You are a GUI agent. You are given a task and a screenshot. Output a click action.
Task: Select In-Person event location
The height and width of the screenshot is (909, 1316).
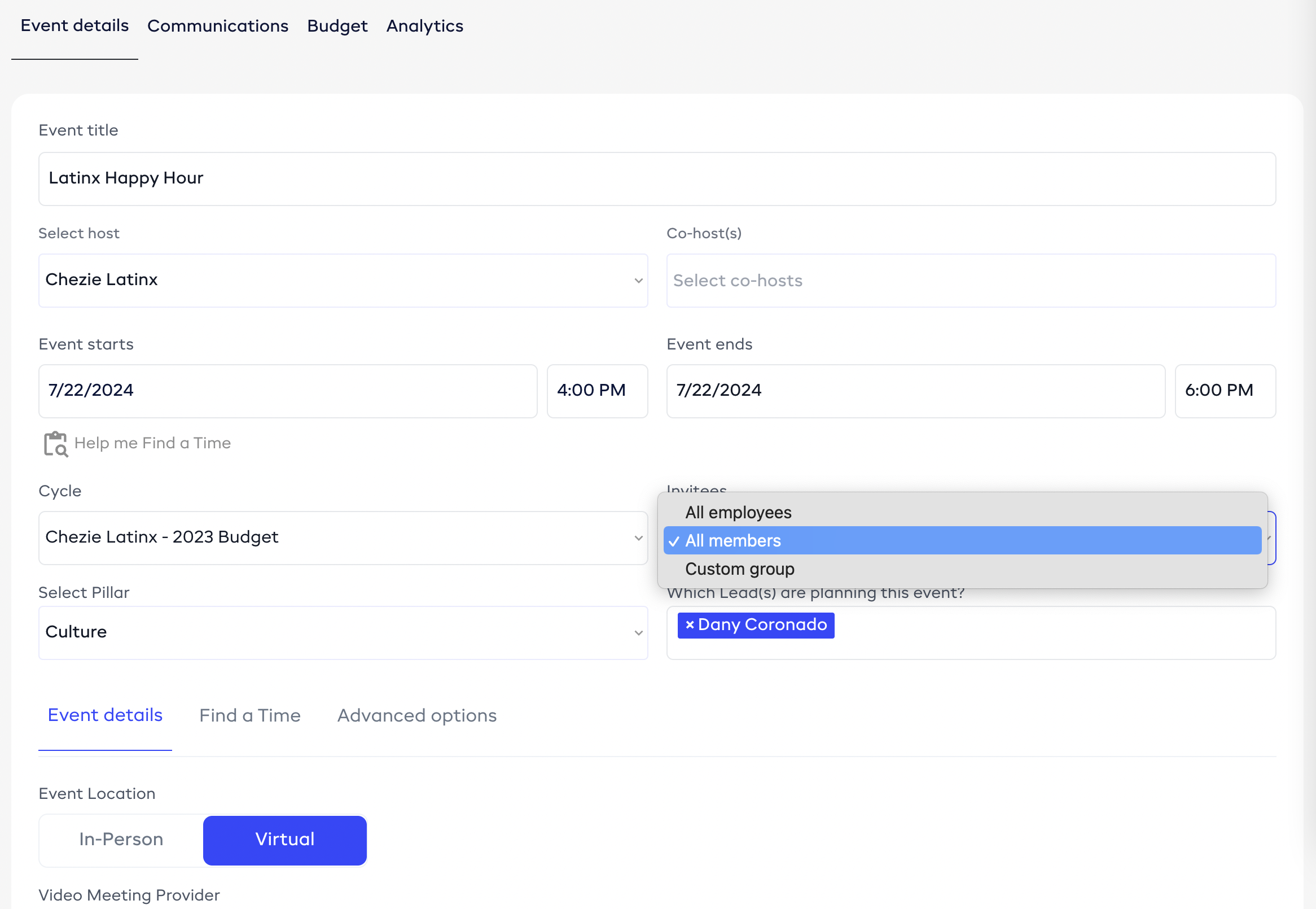tap(121, 840)
